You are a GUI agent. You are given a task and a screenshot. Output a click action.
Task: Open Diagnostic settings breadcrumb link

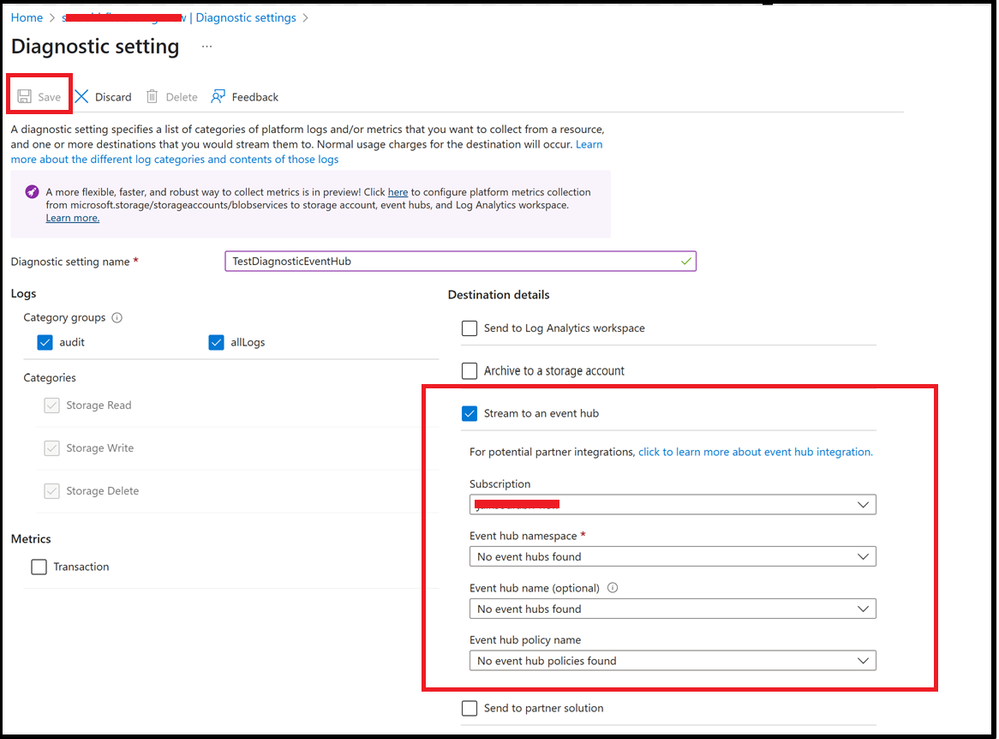click(x=246, y=18)
